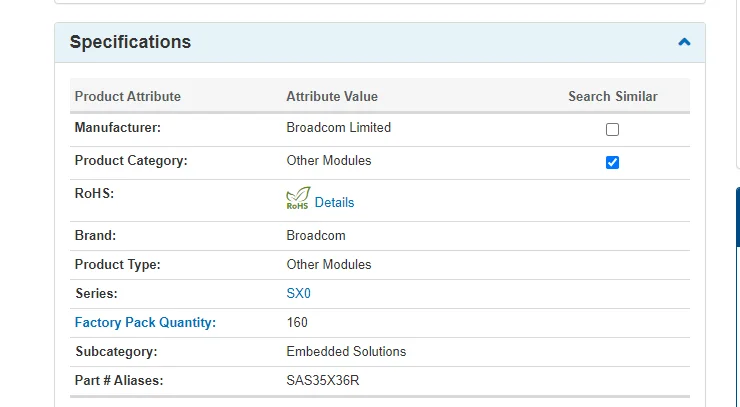The height and width of the screenshot is (407, 740).
Task: Click the Search Similar column header
Action: coord(613,97)
